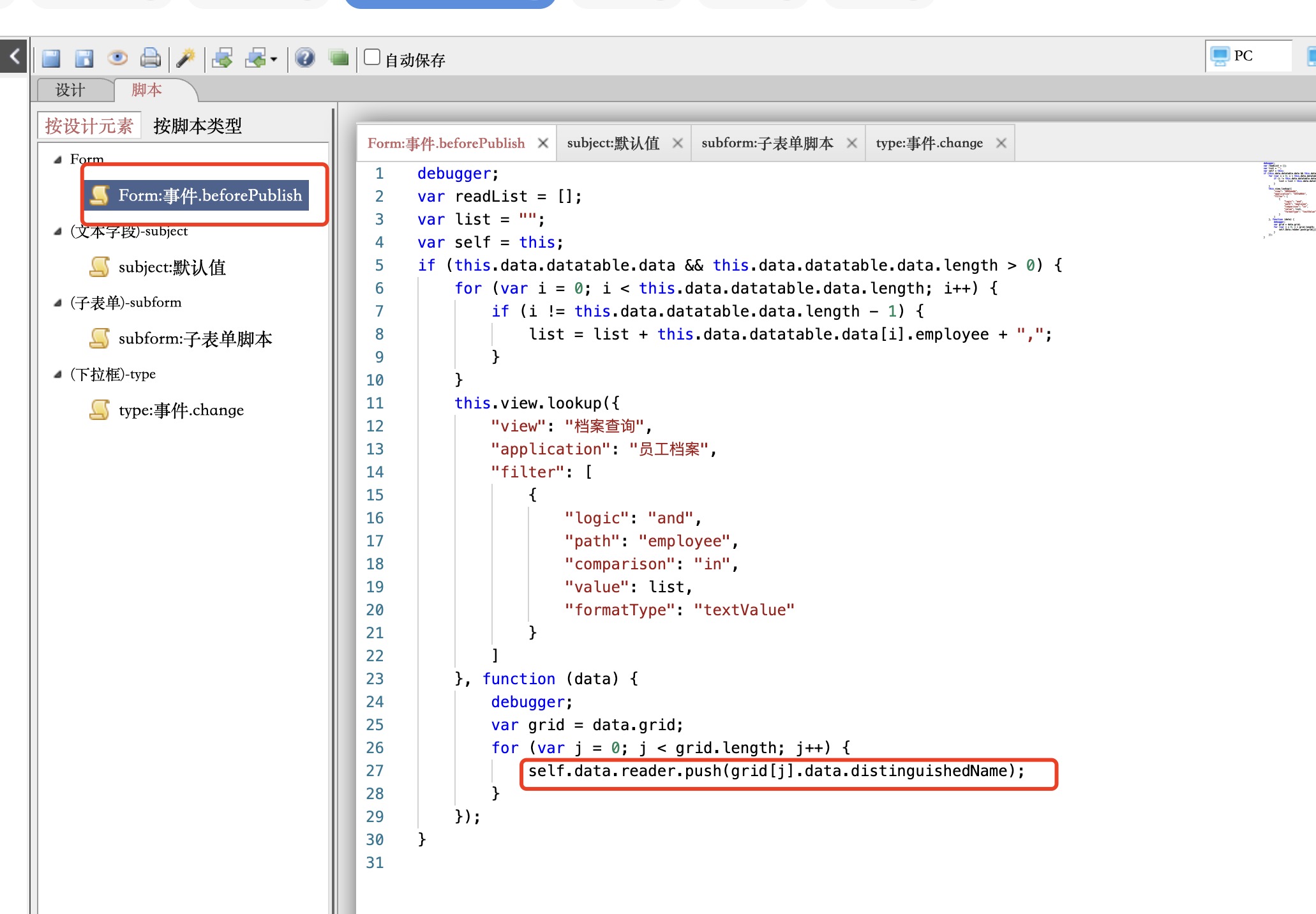The height and width of the screenshot is (914, 1316).
Task: Switch to the 设计 tab
Action: pyautogui.click(x=70, y=90)
